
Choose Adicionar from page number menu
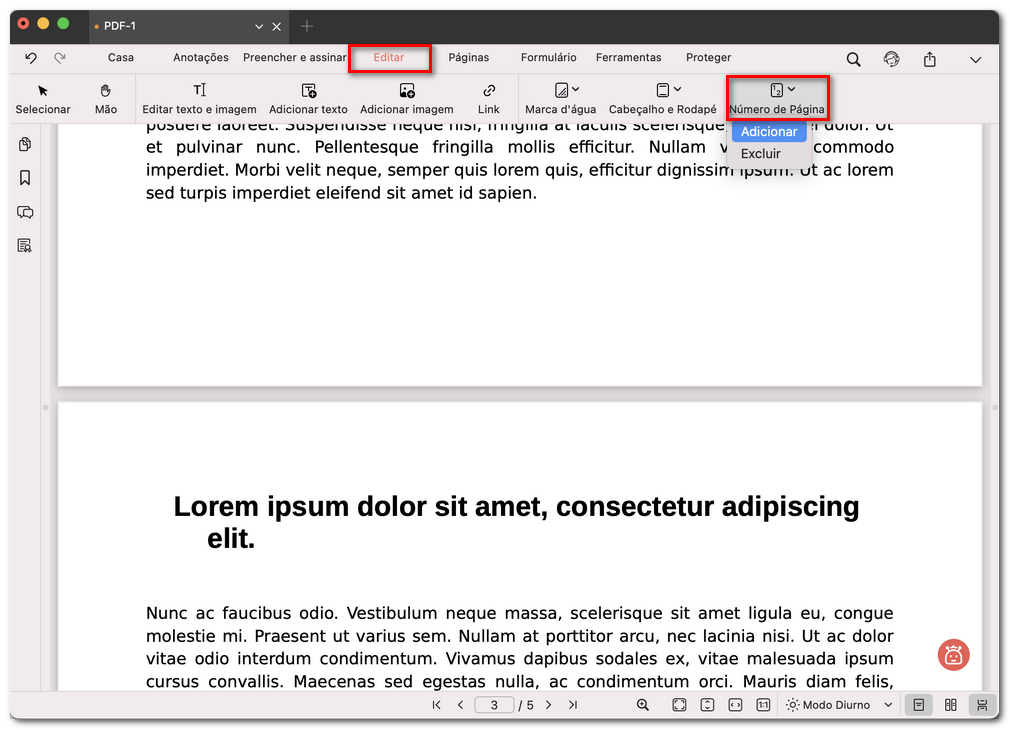click(769, 132)
